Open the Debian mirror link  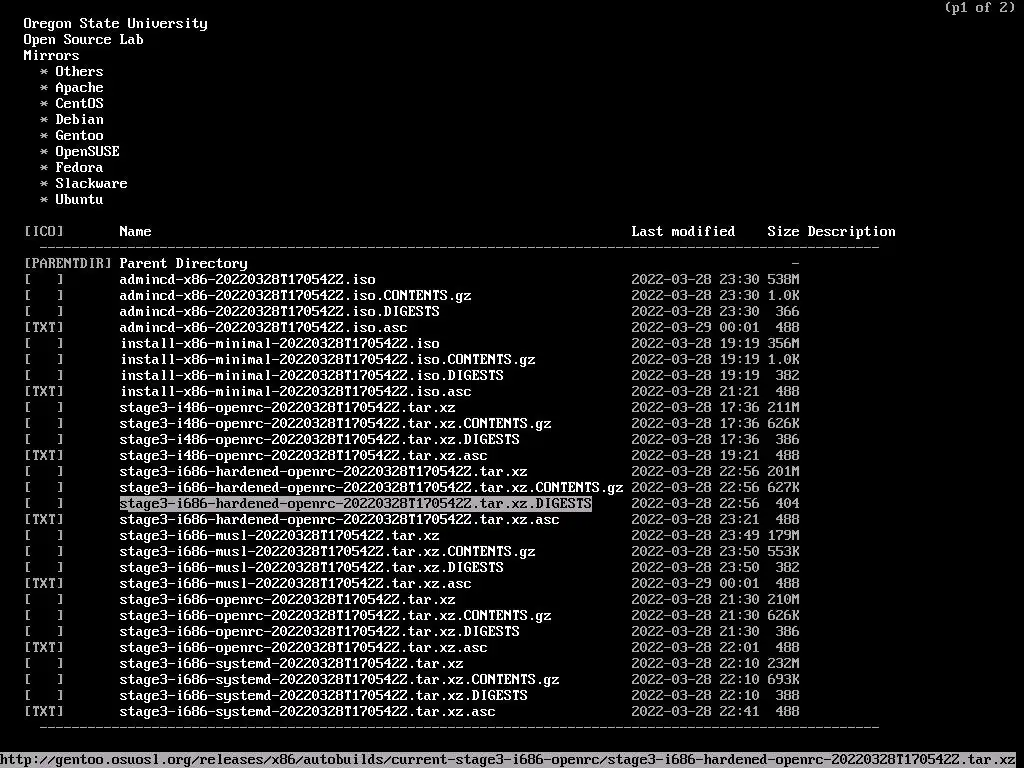click(79, 120)
